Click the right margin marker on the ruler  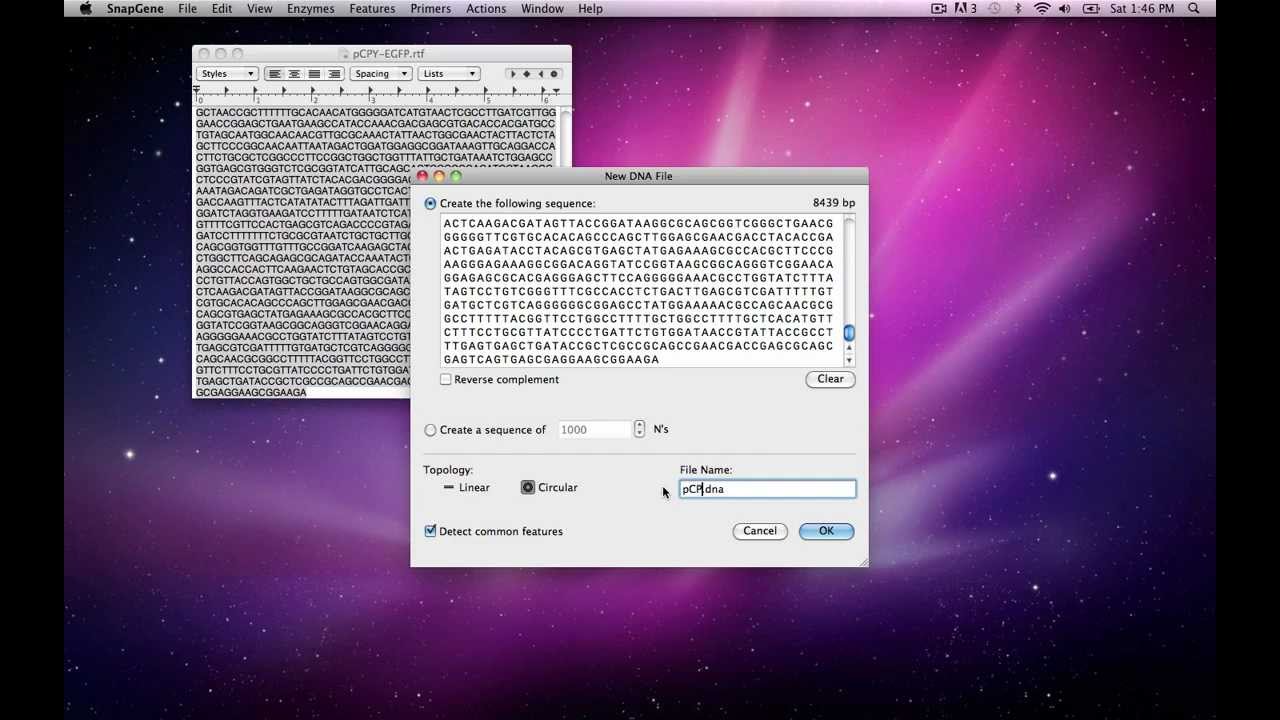(x=556, y=91)
